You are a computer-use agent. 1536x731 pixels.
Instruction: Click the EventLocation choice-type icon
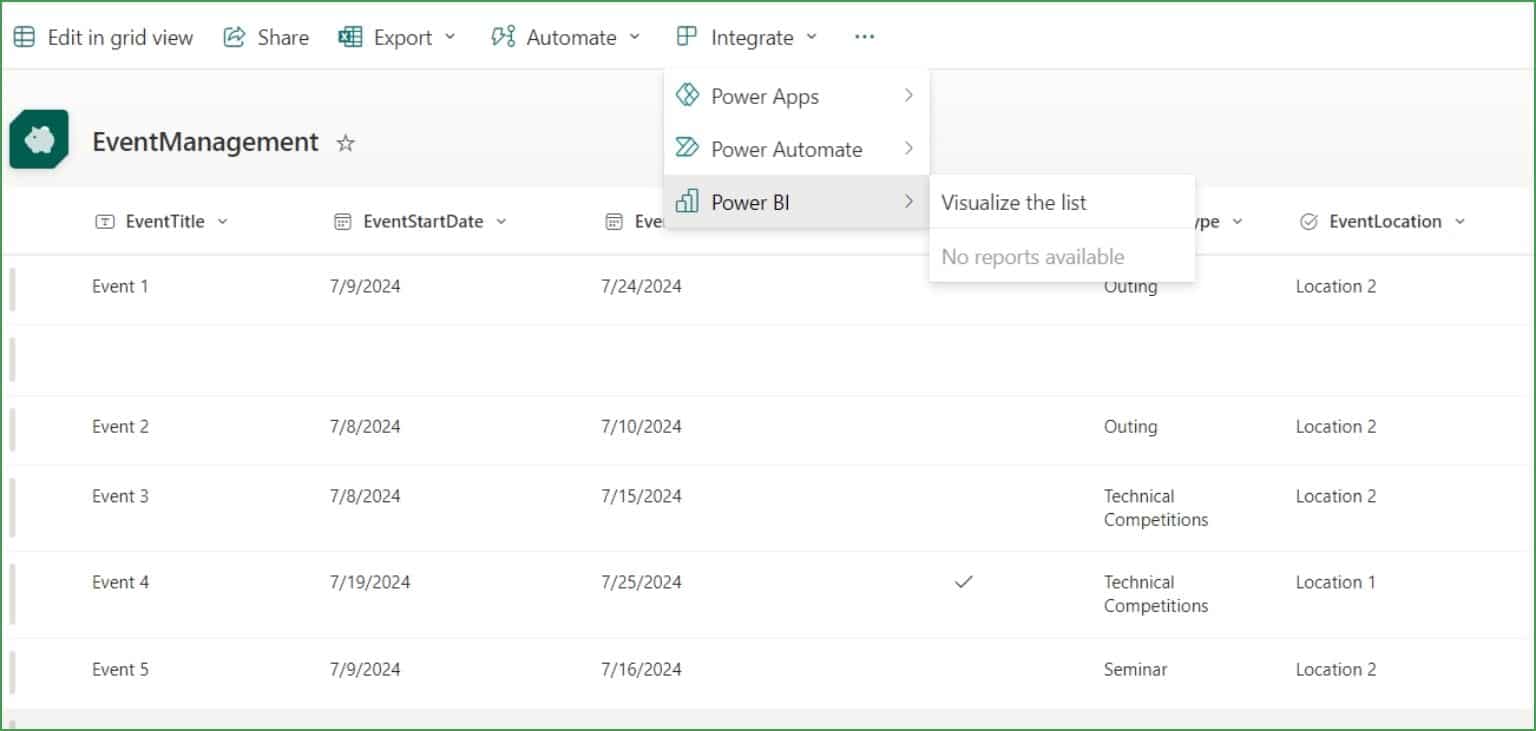(1308, 222)
